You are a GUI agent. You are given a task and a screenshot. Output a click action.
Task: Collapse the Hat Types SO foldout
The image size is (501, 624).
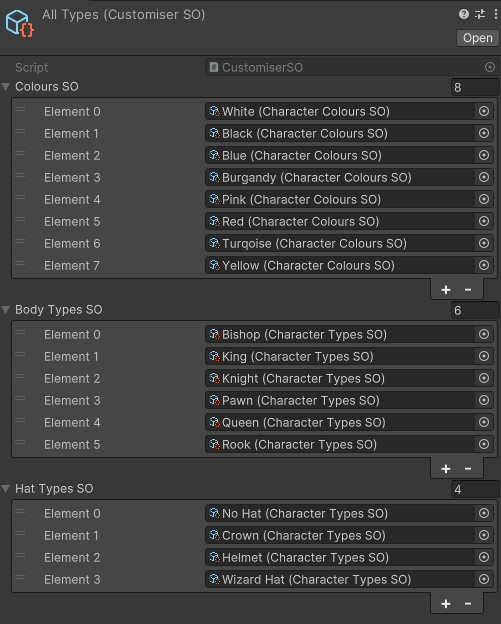pyautogui.click(x=6, y=489)
